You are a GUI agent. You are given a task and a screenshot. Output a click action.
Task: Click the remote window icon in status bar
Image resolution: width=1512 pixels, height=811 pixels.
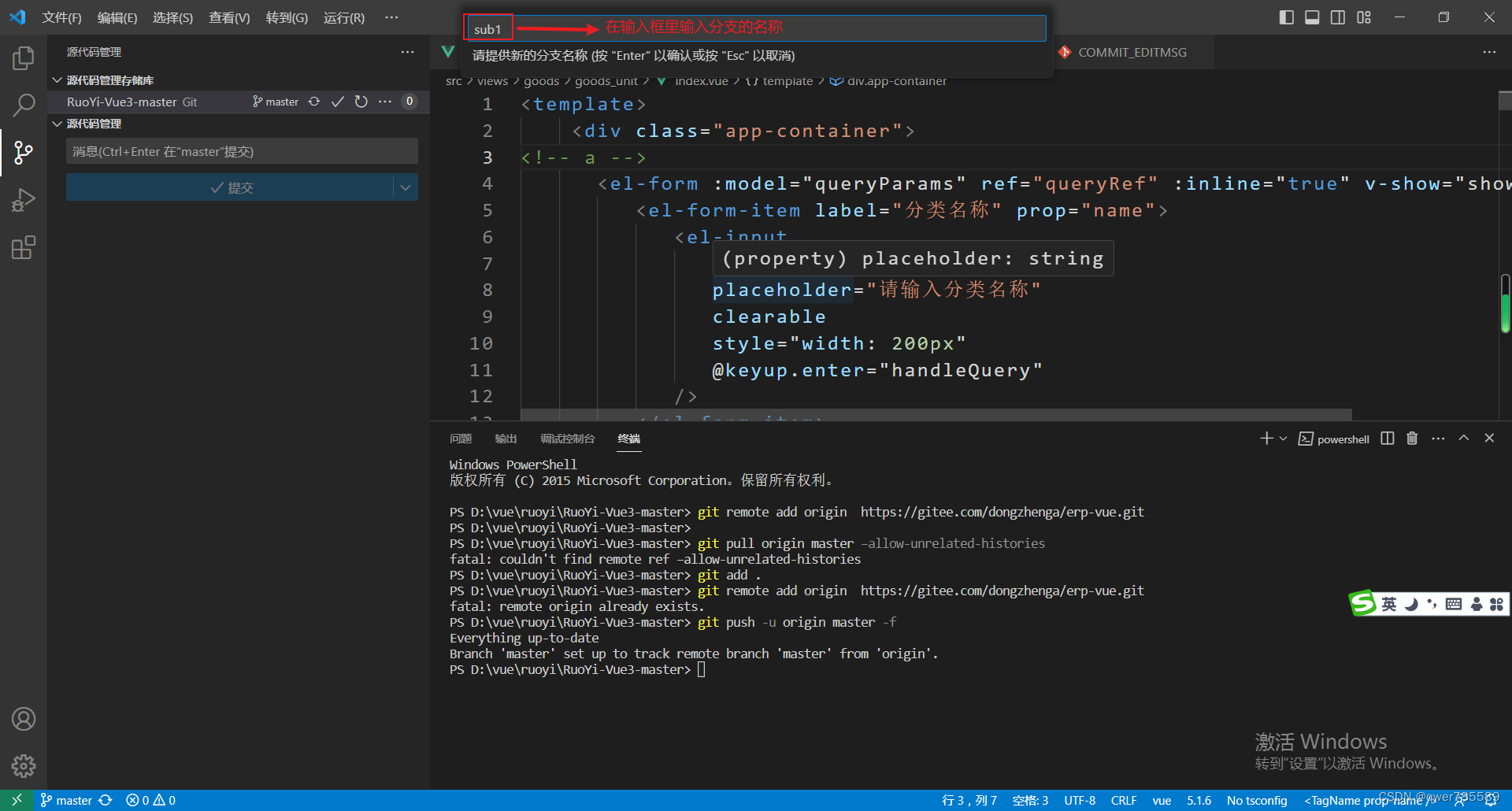17,800
